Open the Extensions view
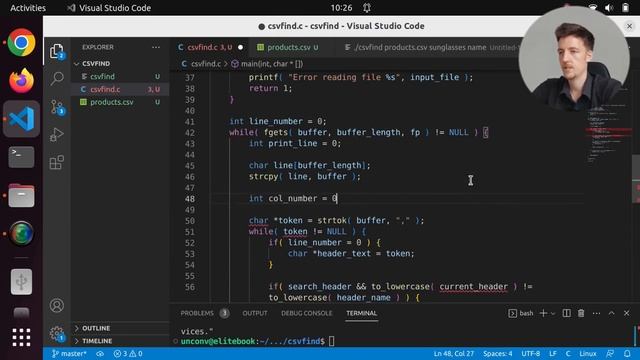Screen dimensions: 640x360 [x=57, y=162]
